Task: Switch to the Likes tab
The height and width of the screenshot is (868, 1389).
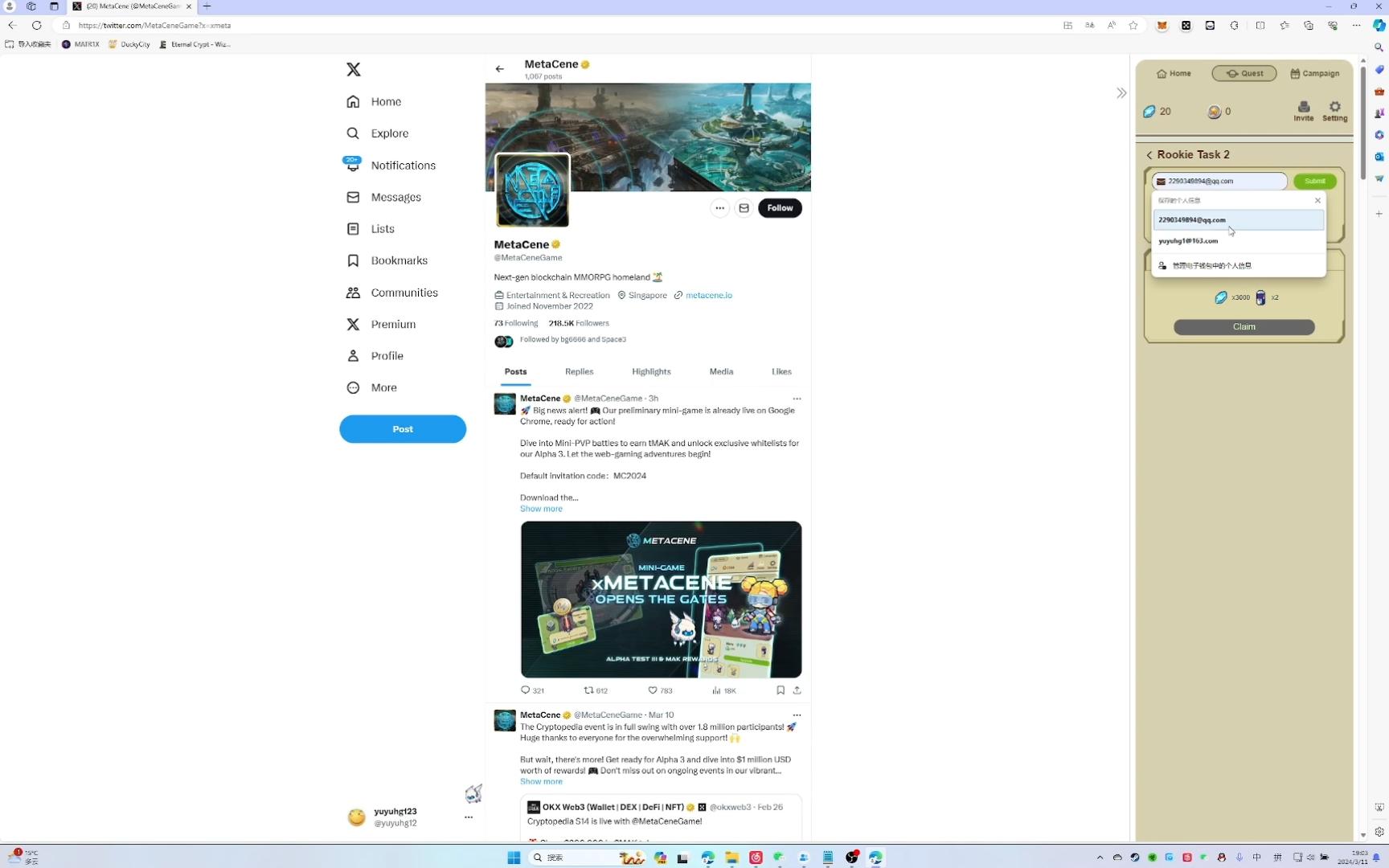Action: 781,371
